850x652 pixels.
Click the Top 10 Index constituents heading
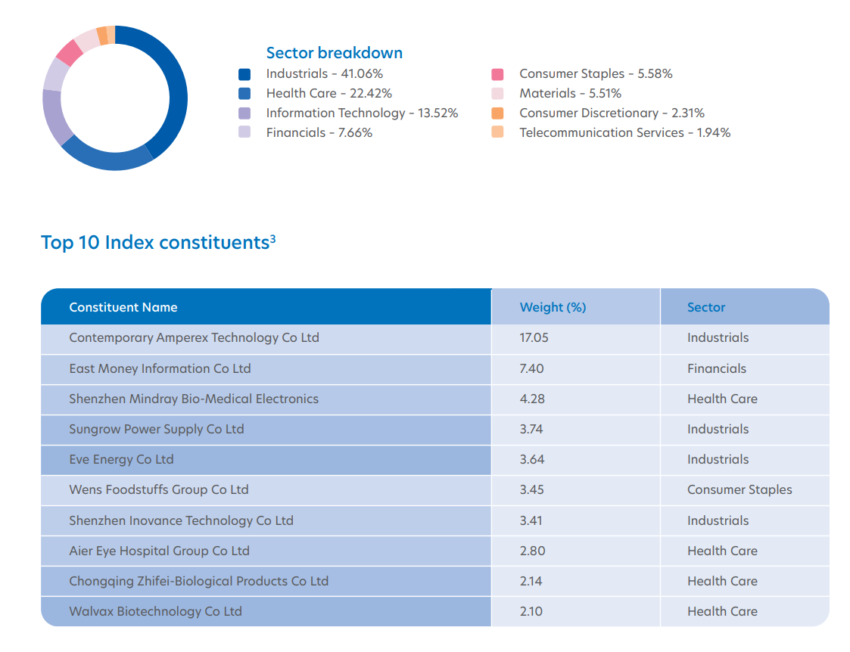(158, 242)
